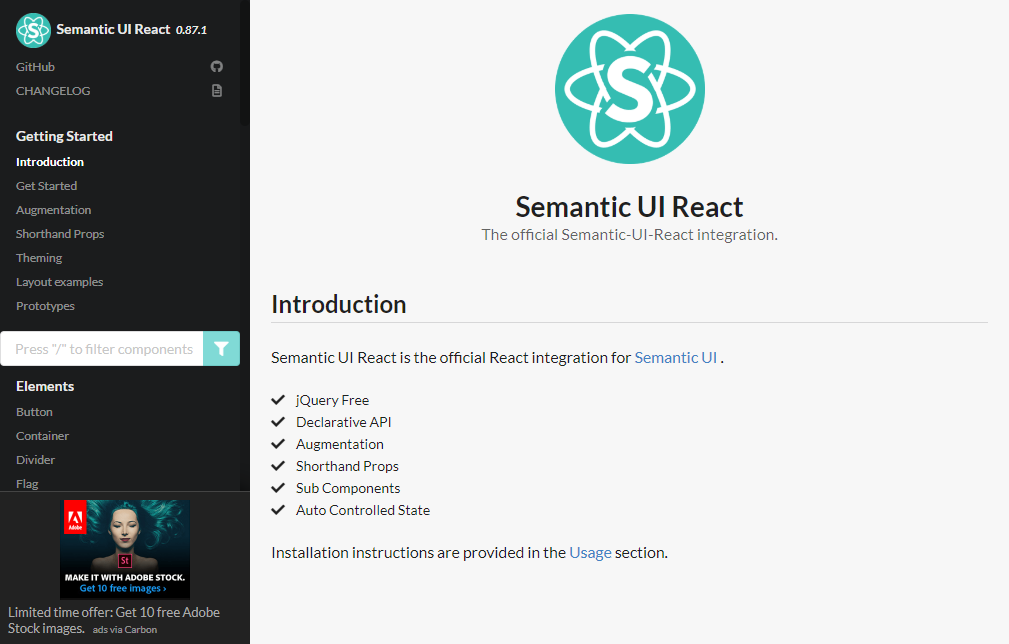Open the GitHub sidebar link
The height and width of the screenshot is (644, 1009).
[x=35, y=67]
